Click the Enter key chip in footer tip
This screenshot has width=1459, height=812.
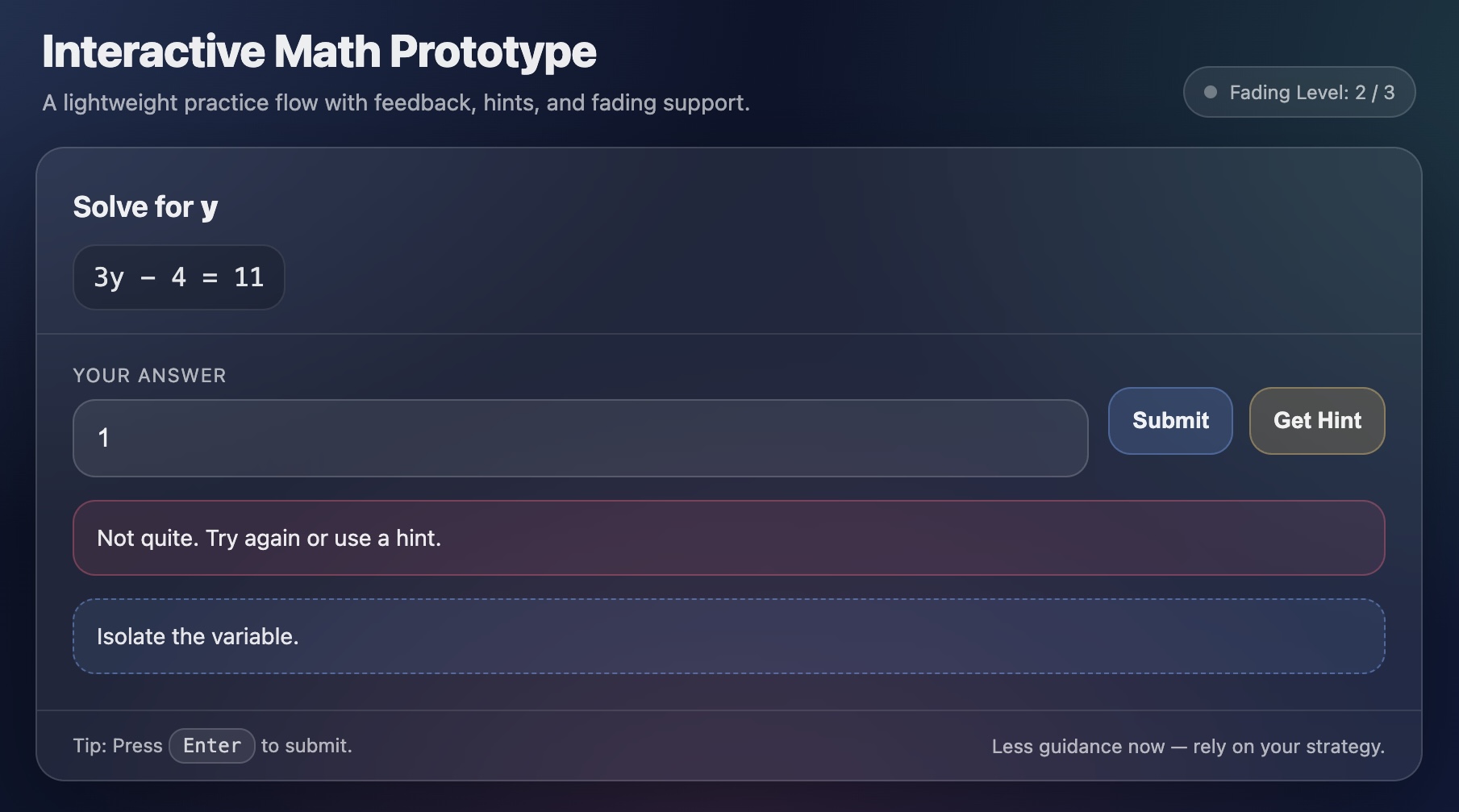(x=211, y=745)
